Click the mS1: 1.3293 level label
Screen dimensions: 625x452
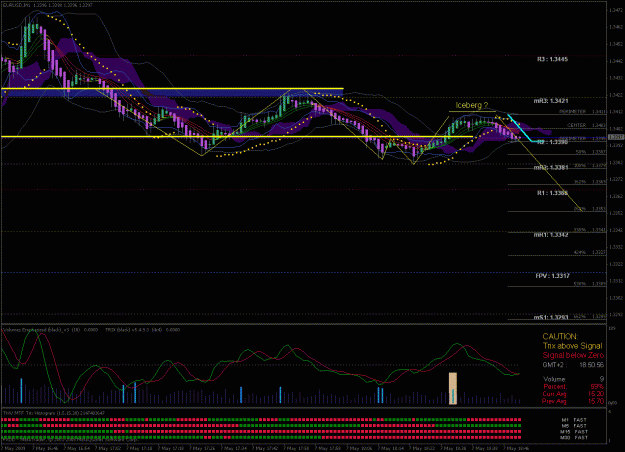click(x=551, y=318)
